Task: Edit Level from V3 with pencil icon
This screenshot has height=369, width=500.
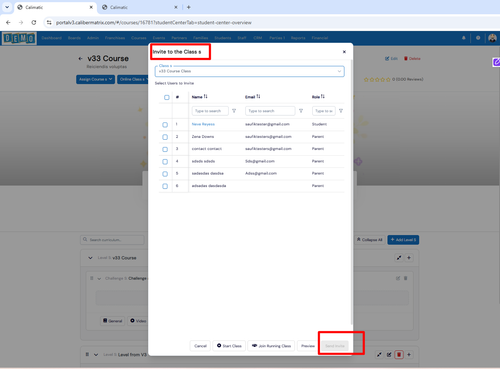Action: (x=389, y=355)
